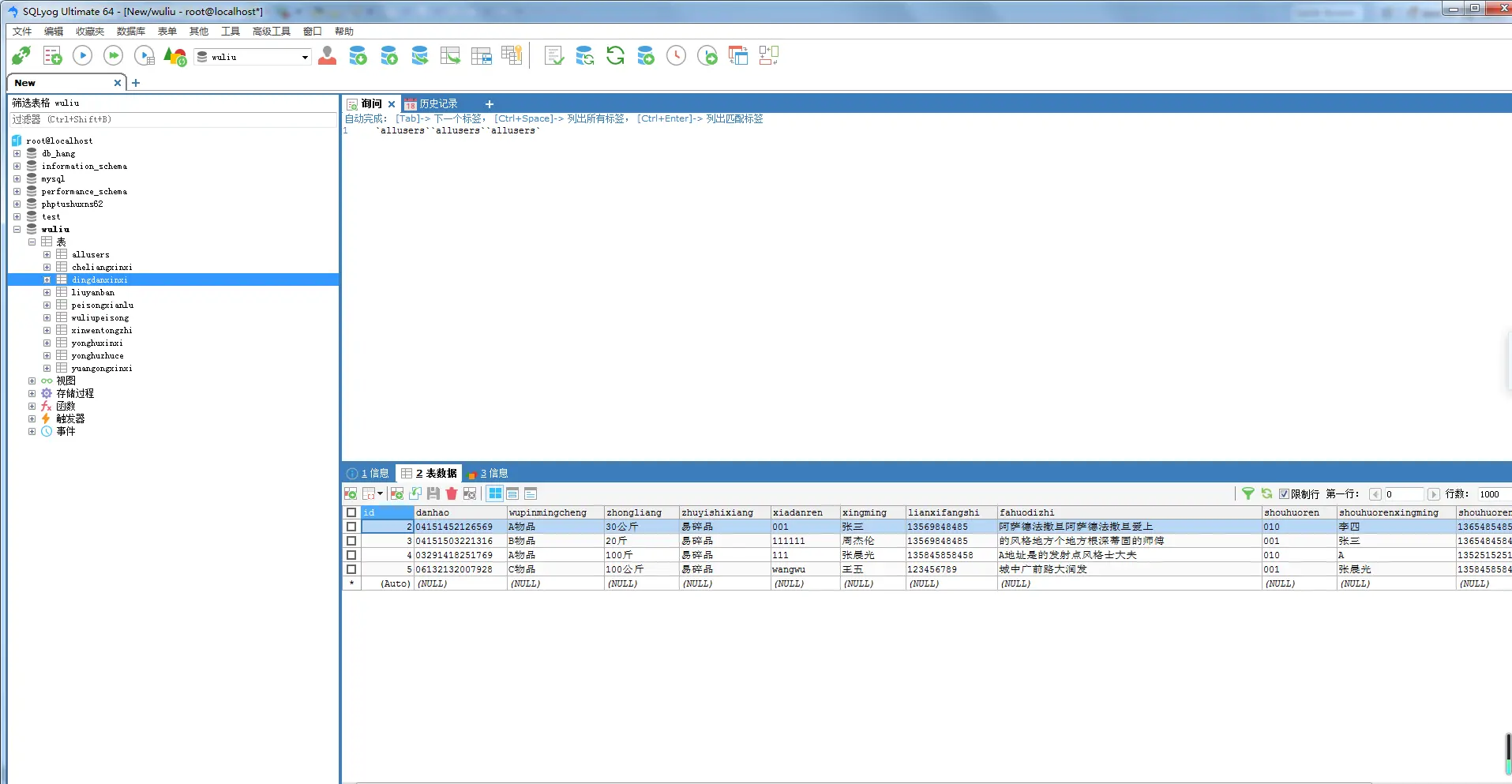Switch to form view mode icon
1512x784 pixels.
pyautogui.click(x=512, y=494)
